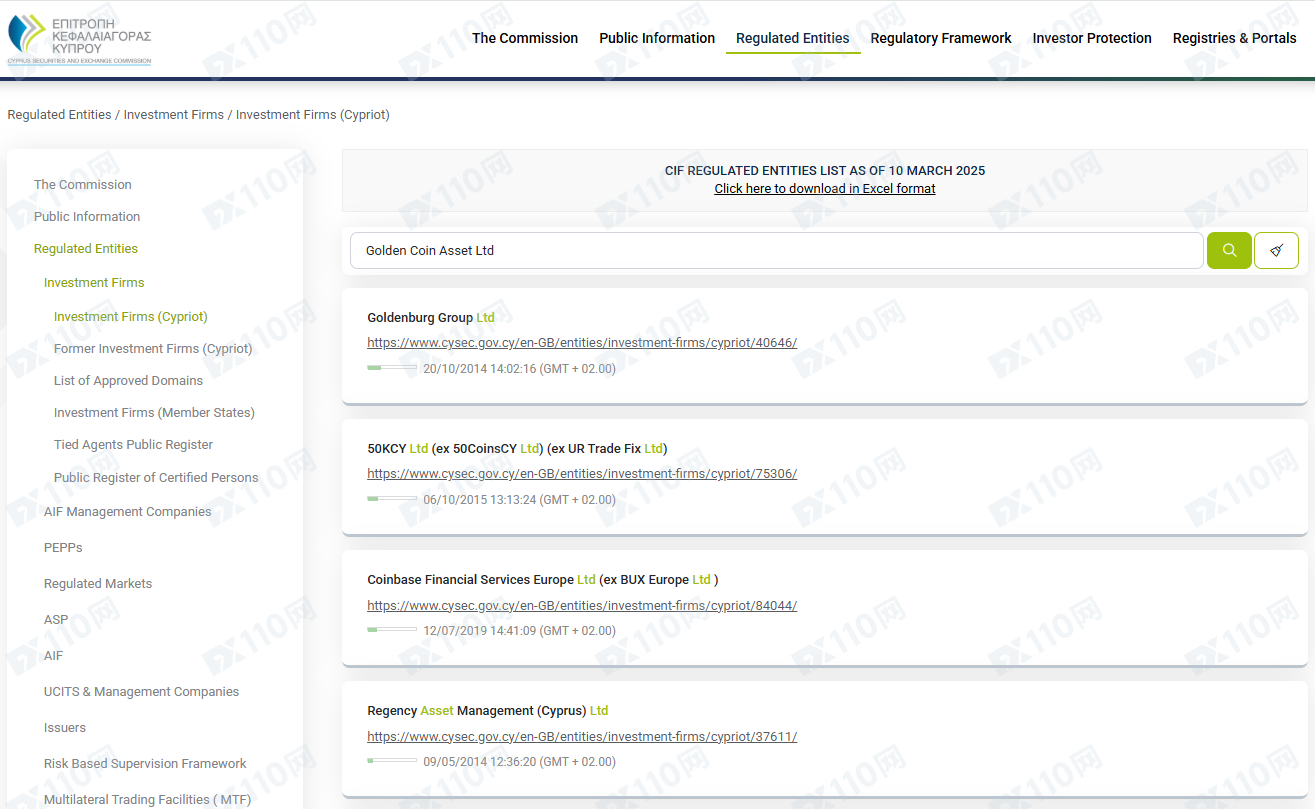Open PEPPs sidebar item
The height and width of the screenshot is (809, 1315).
[x=63, y=548]
